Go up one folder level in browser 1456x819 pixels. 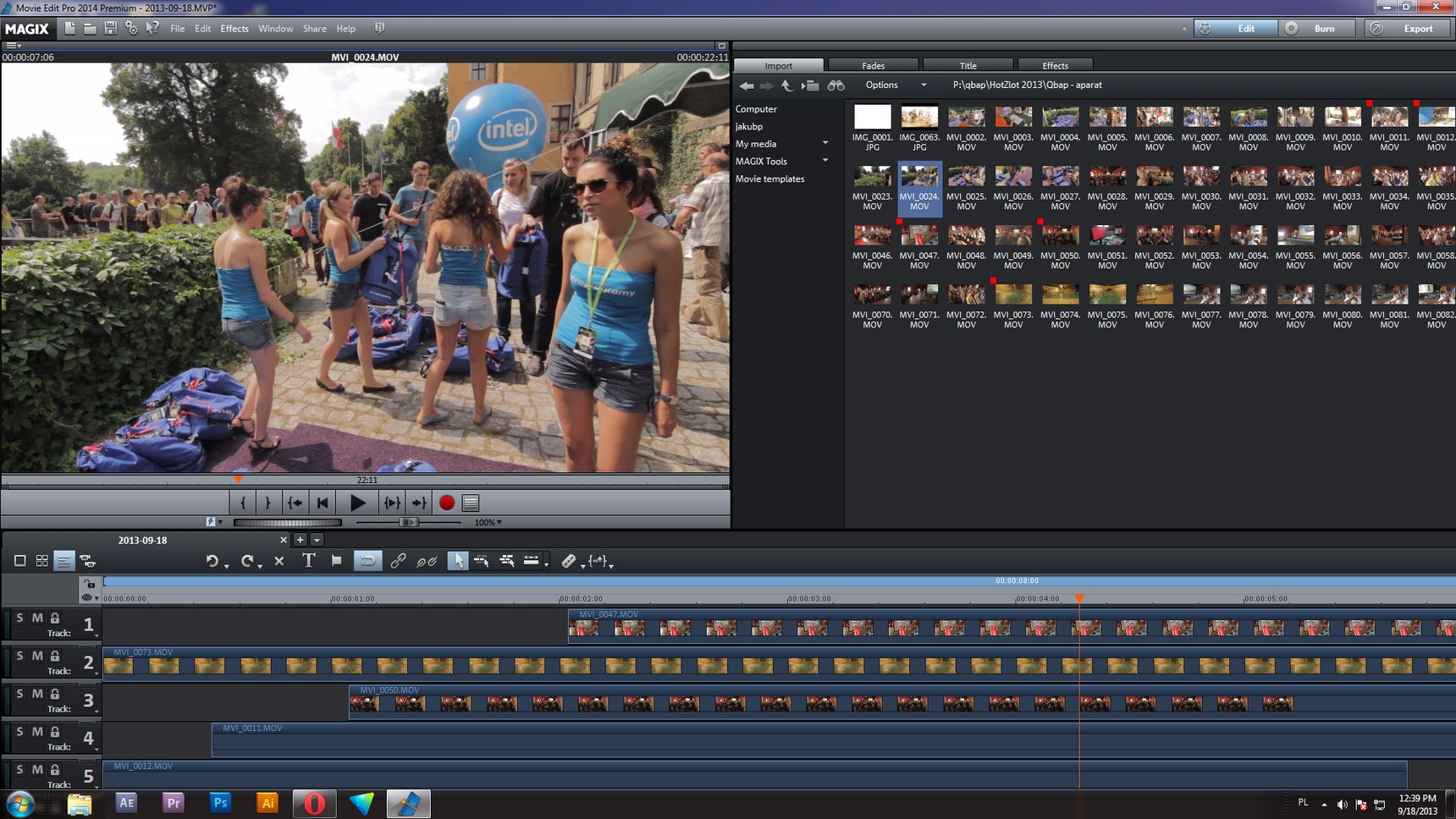point(787,85)
